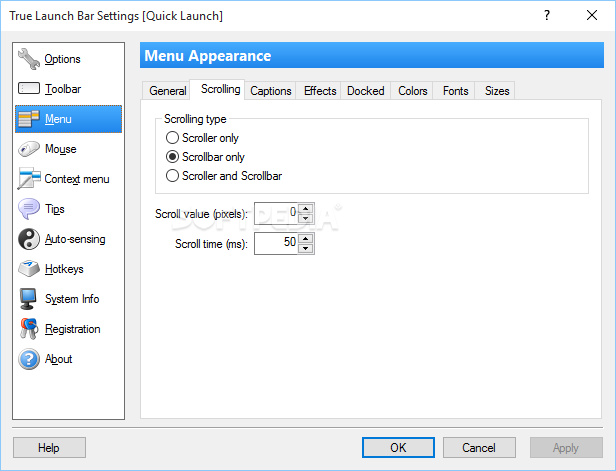Open the Options category label
The image size is (616, 471).
[x=62, y=59]
